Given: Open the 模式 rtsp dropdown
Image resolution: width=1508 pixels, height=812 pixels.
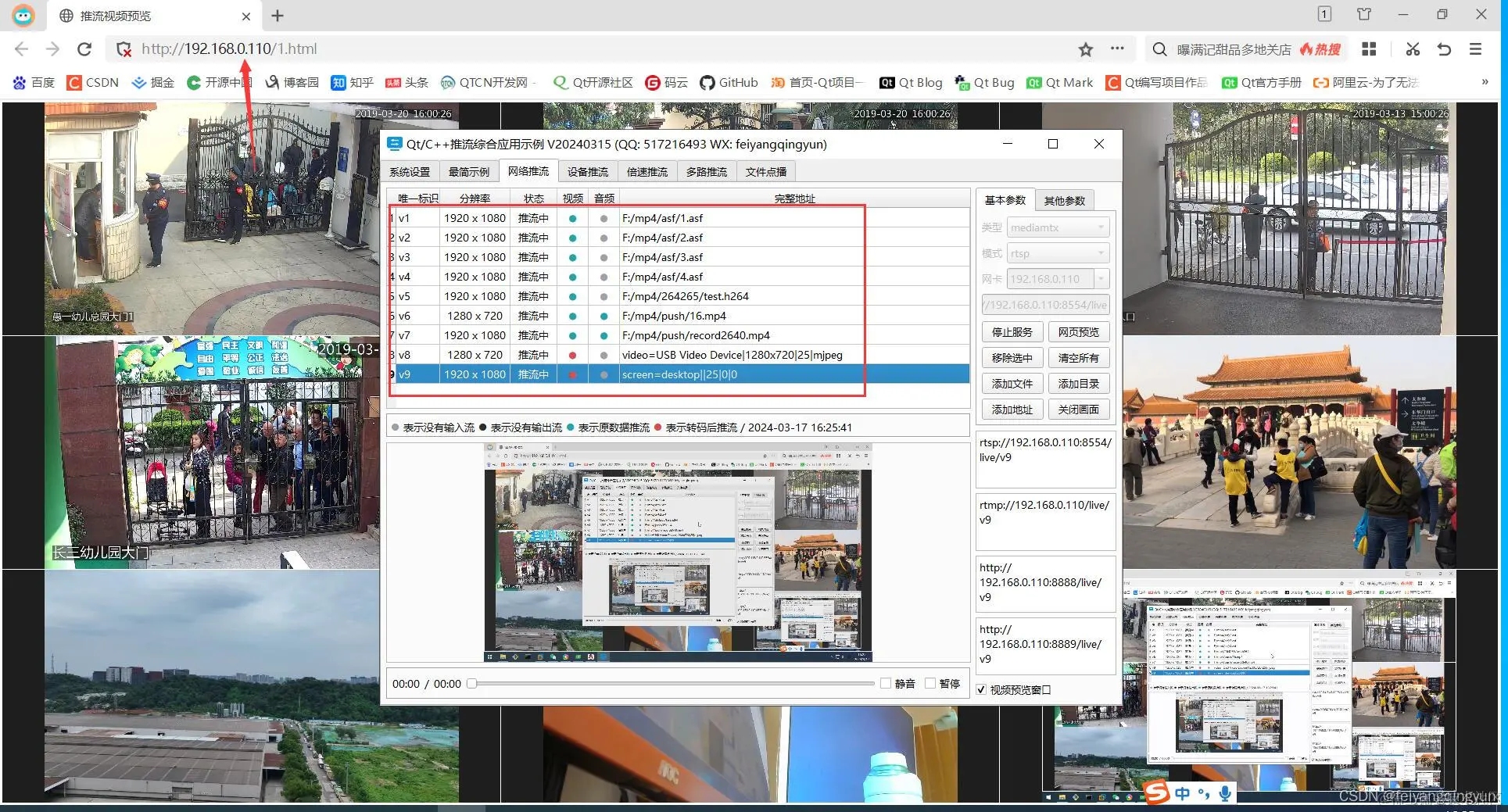Looking at the screenshot, I should point(1100,252).
